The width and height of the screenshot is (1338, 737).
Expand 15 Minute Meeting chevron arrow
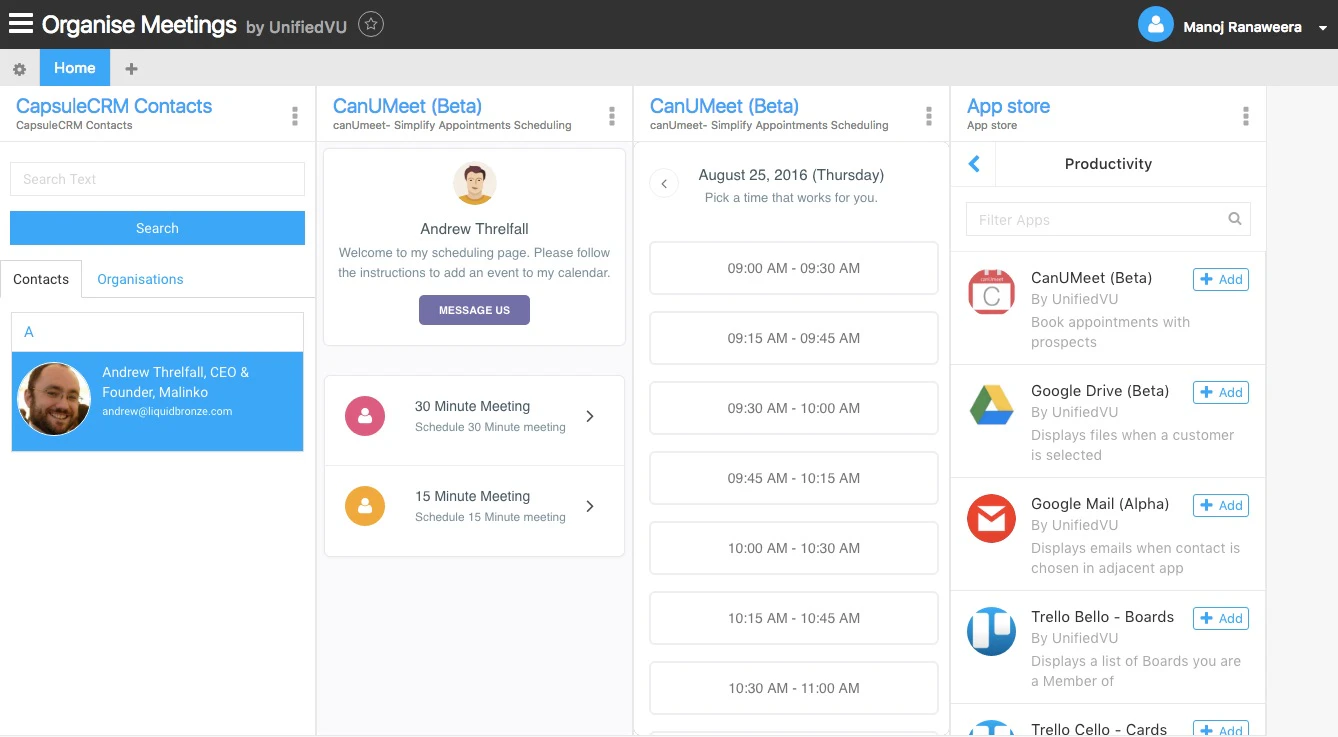(x=590, y=506)
